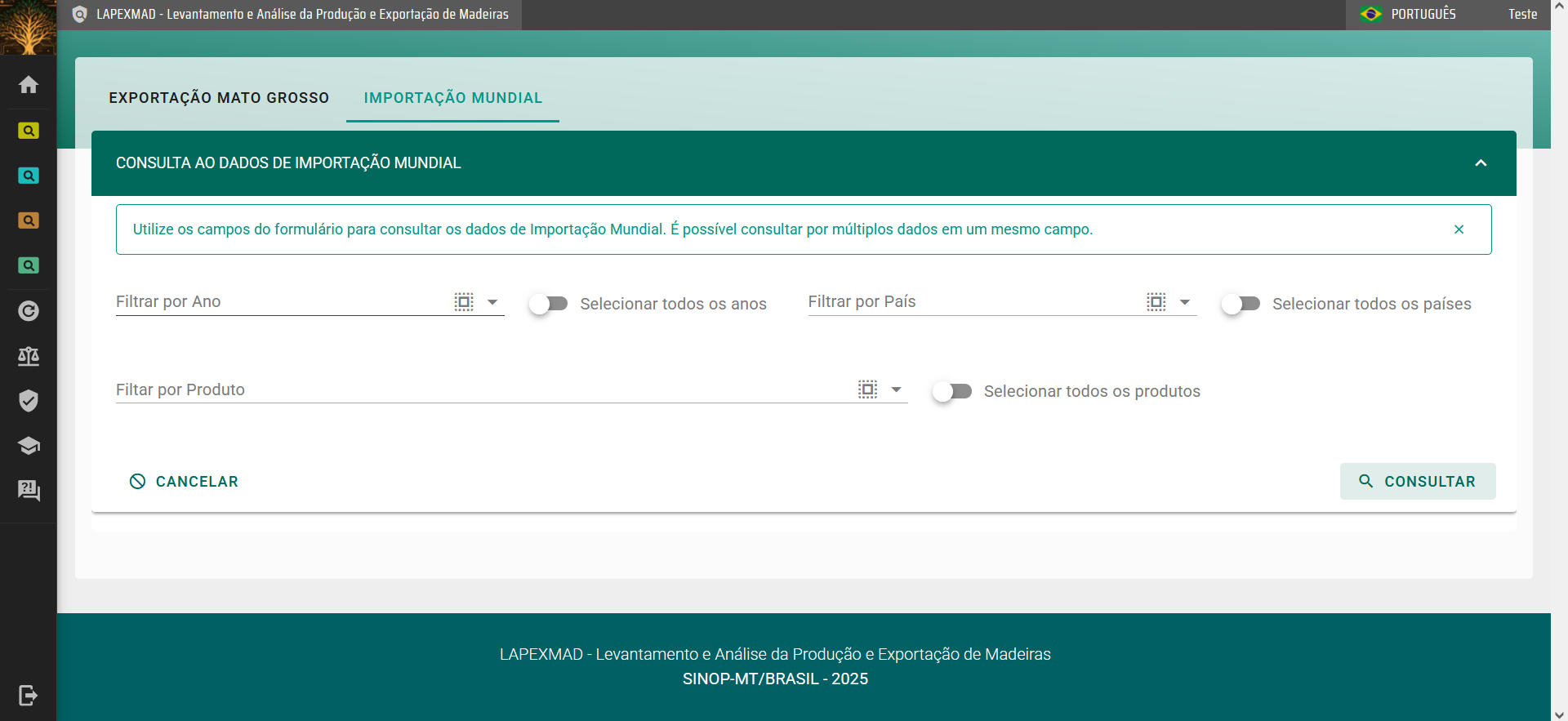Enable Selecionar todos os anos switch

pyautogui.click(x=548, y=304)
